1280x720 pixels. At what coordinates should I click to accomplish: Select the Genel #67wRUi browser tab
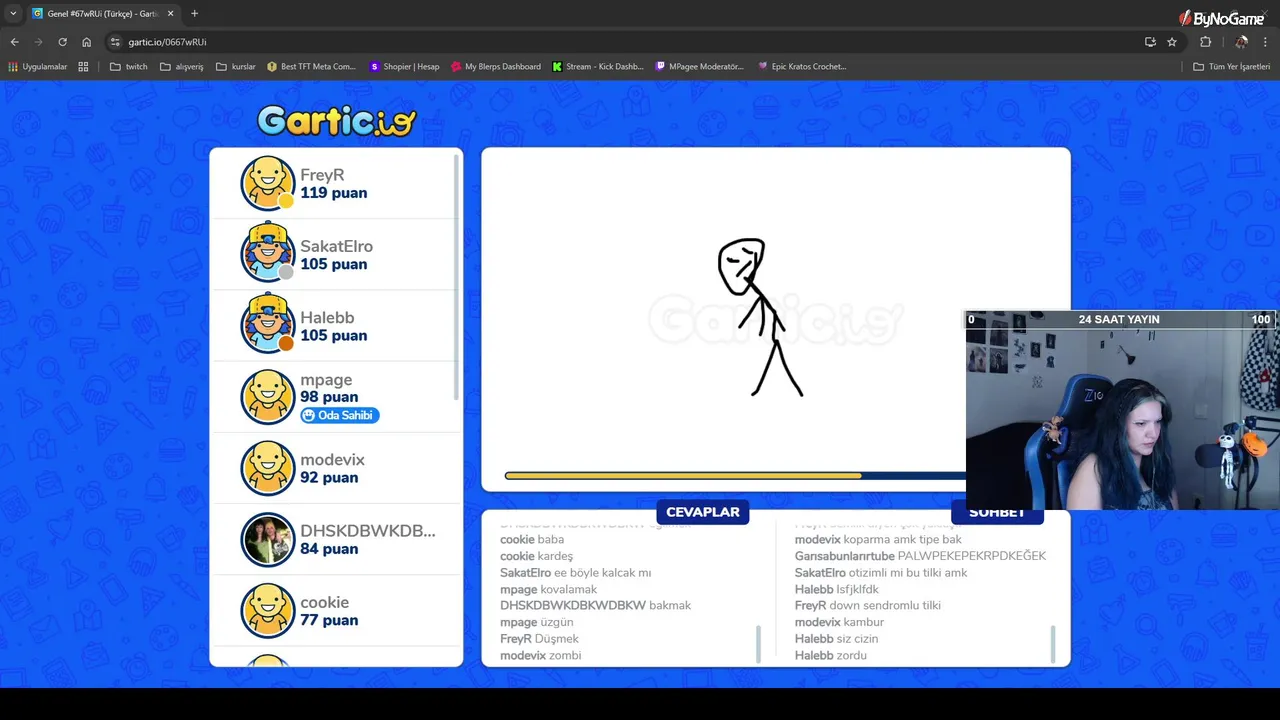click(103, 14)
